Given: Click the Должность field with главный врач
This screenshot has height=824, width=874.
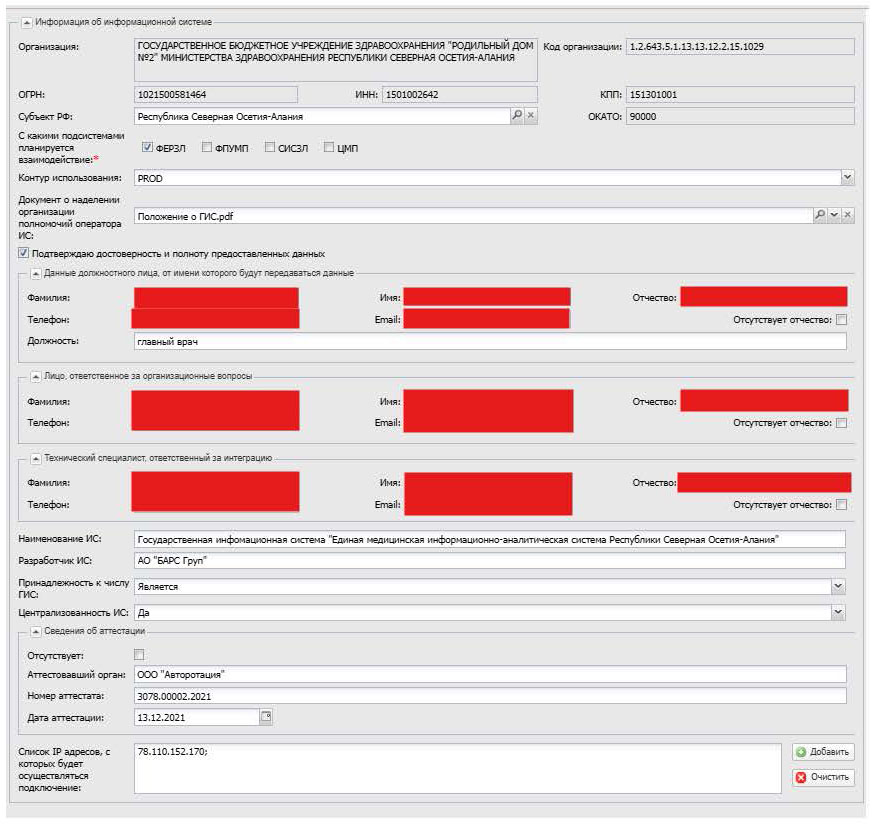Looking at the screenshot, I should [490, 341].
